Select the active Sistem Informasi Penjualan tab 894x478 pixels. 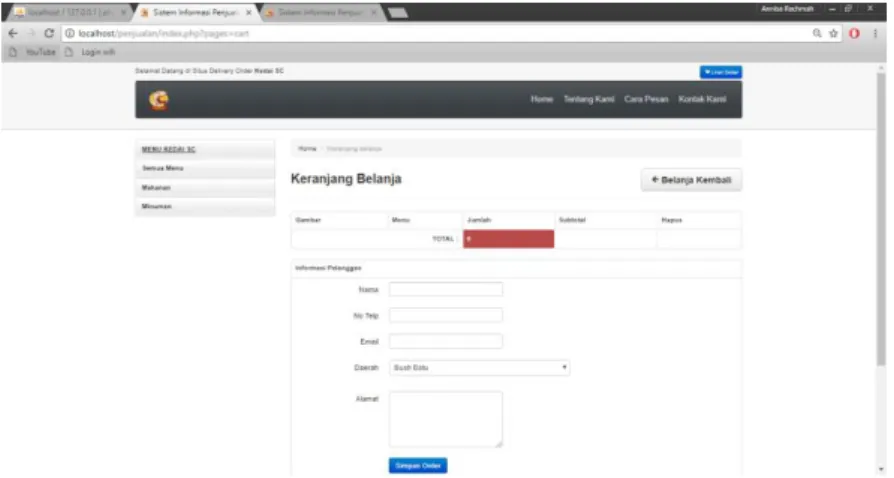click(193, 12)
